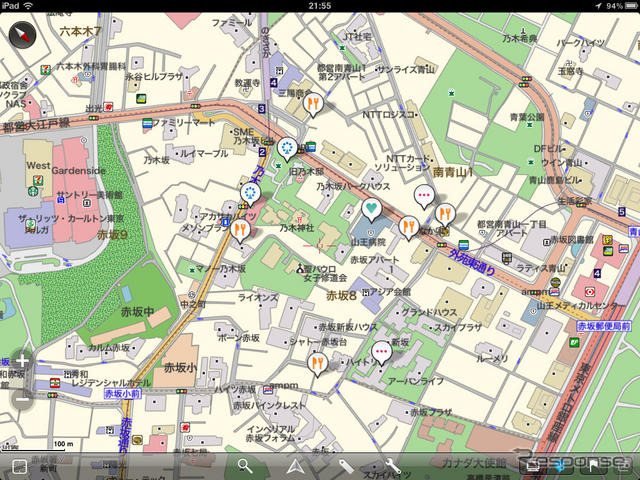This screenshot has height=480, width=640.
Task: Open search with the magnifier icon
Action: click(246, 466)
